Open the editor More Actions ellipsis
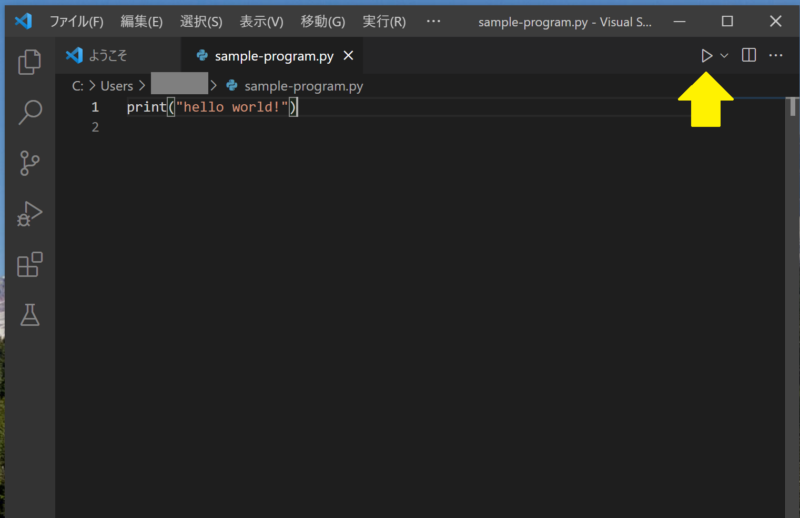This screenshot has height=518, width=800. pyautogui.click(x=776, y=56)
